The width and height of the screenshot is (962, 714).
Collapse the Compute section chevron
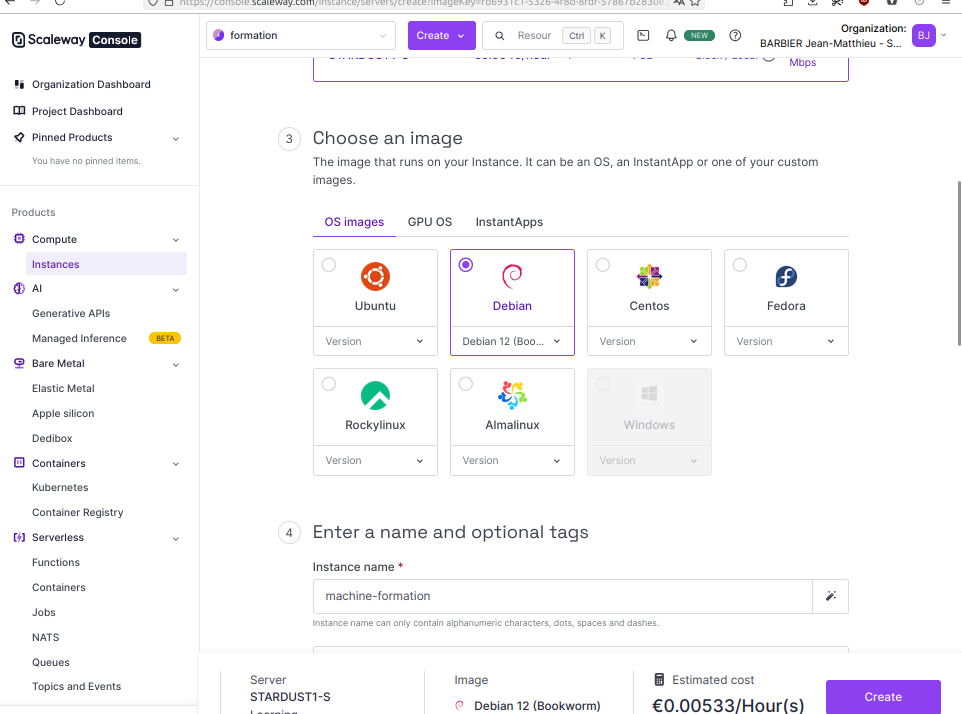click(x=176, y=240)
